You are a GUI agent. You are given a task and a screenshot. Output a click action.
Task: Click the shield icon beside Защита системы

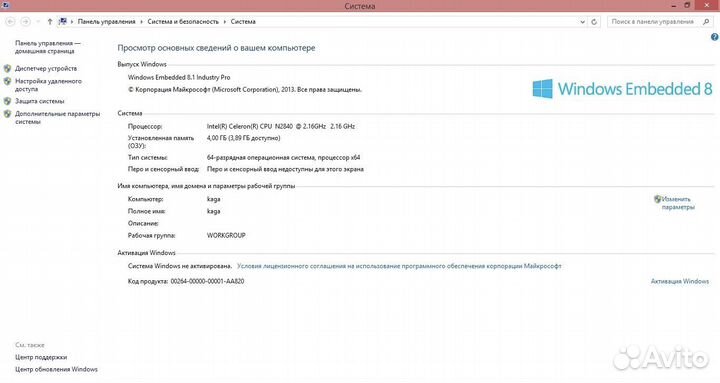click(7, 101)
